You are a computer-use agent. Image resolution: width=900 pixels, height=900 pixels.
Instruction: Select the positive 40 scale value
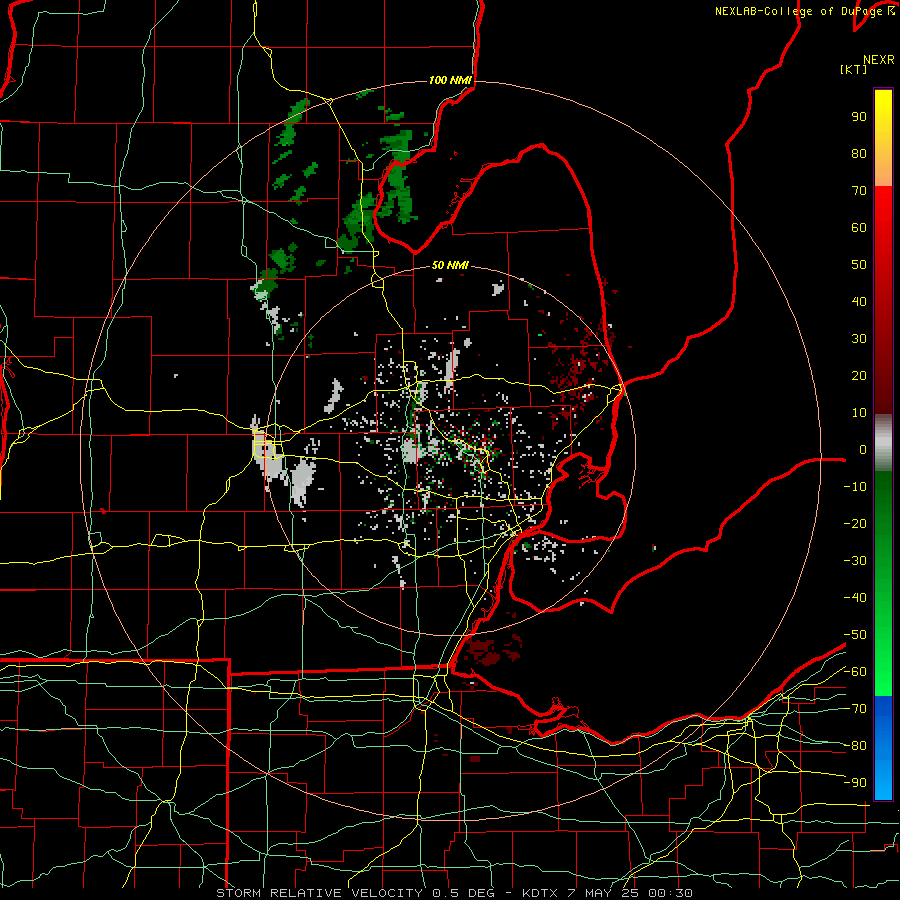[859, 302]
